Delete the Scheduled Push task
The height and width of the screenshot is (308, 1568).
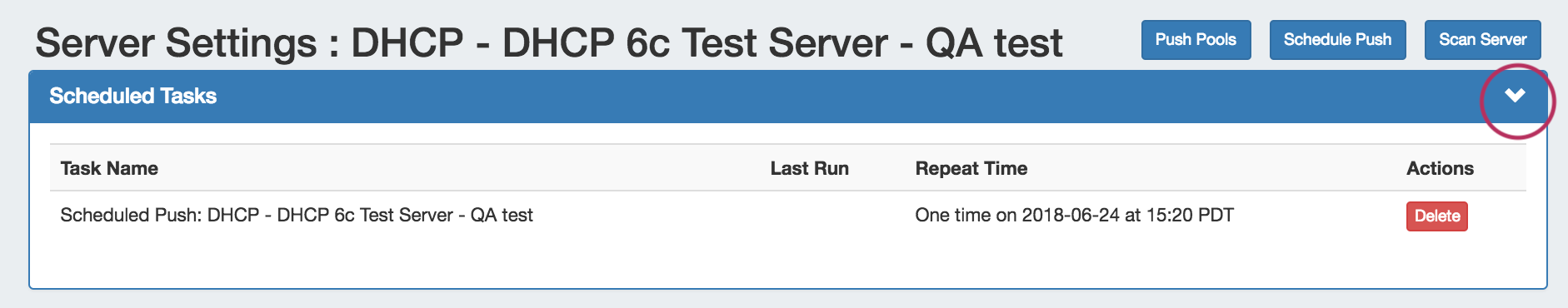point(1437,216)
